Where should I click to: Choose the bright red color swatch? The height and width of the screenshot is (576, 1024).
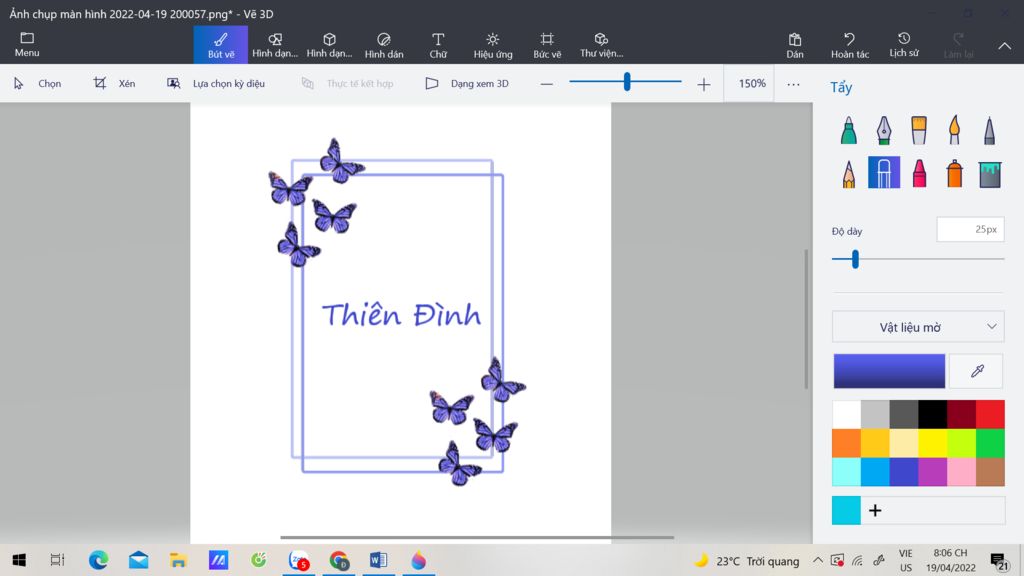pyautogui.click(x=990, y=415)
